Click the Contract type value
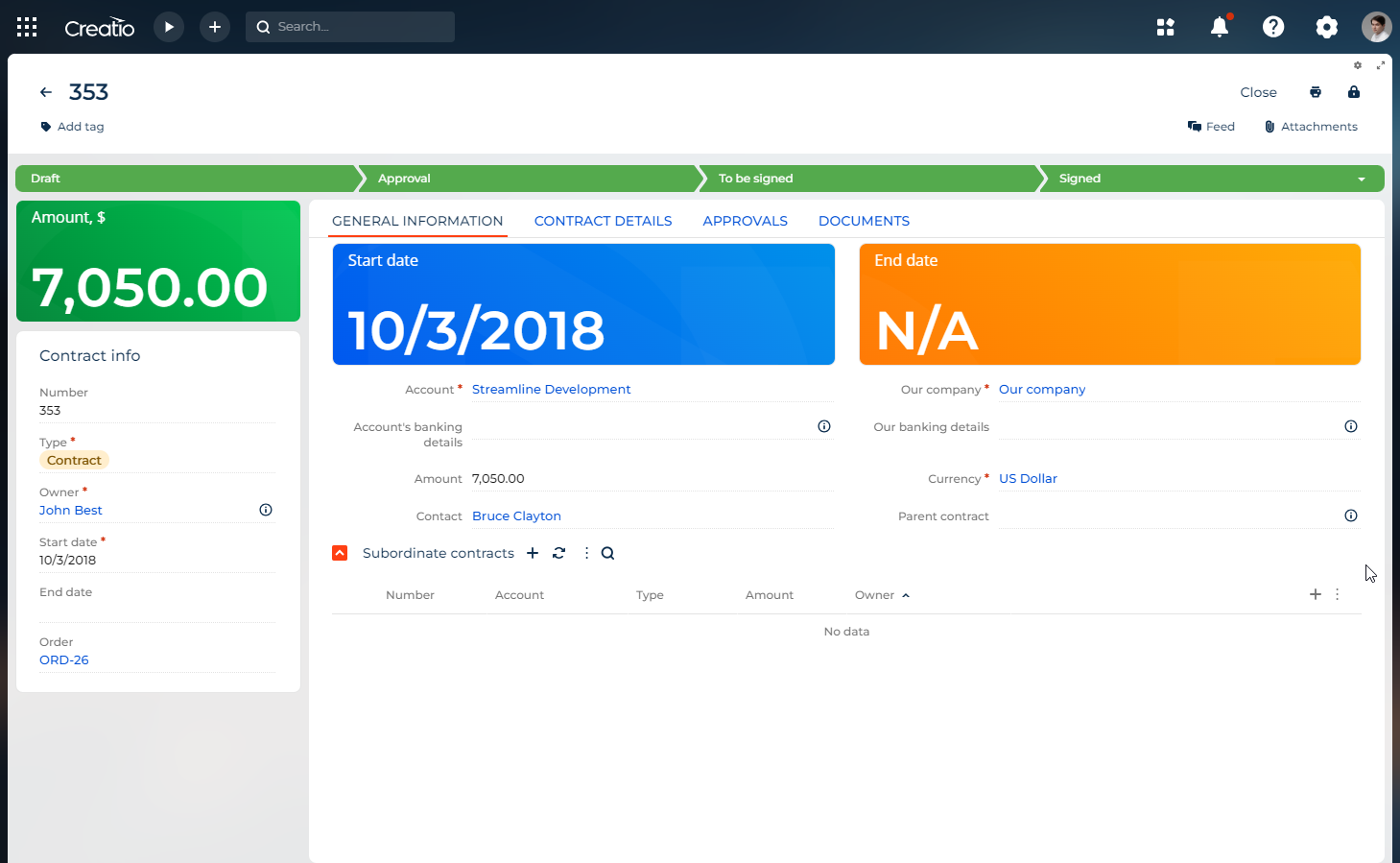 [74, 461]
